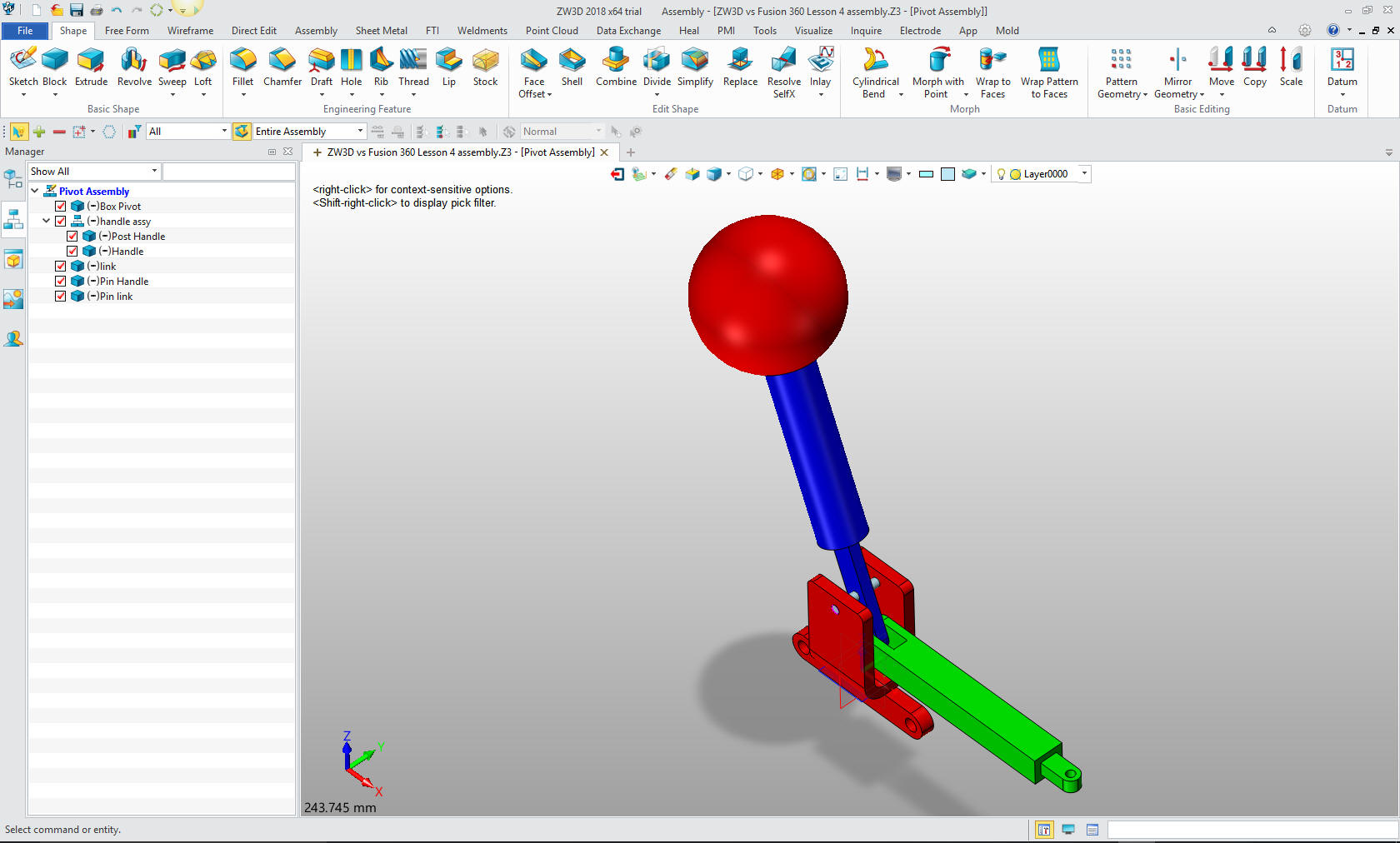
Task: Toggle the Pin Handle checkbox
Action: point(60,281)
